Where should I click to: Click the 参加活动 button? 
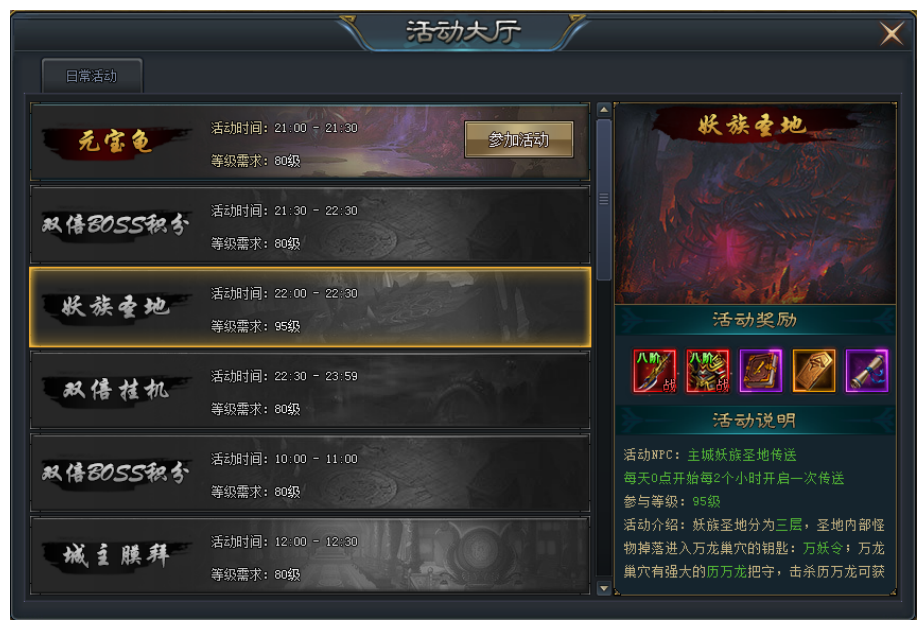coord(519,140)
